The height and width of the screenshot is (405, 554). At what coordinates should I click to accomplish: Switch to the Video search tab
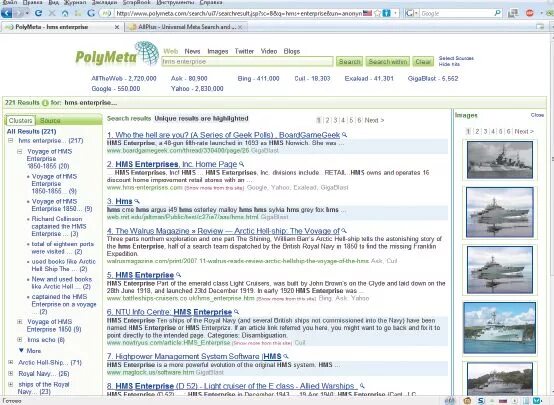click(x=269, y=51)
